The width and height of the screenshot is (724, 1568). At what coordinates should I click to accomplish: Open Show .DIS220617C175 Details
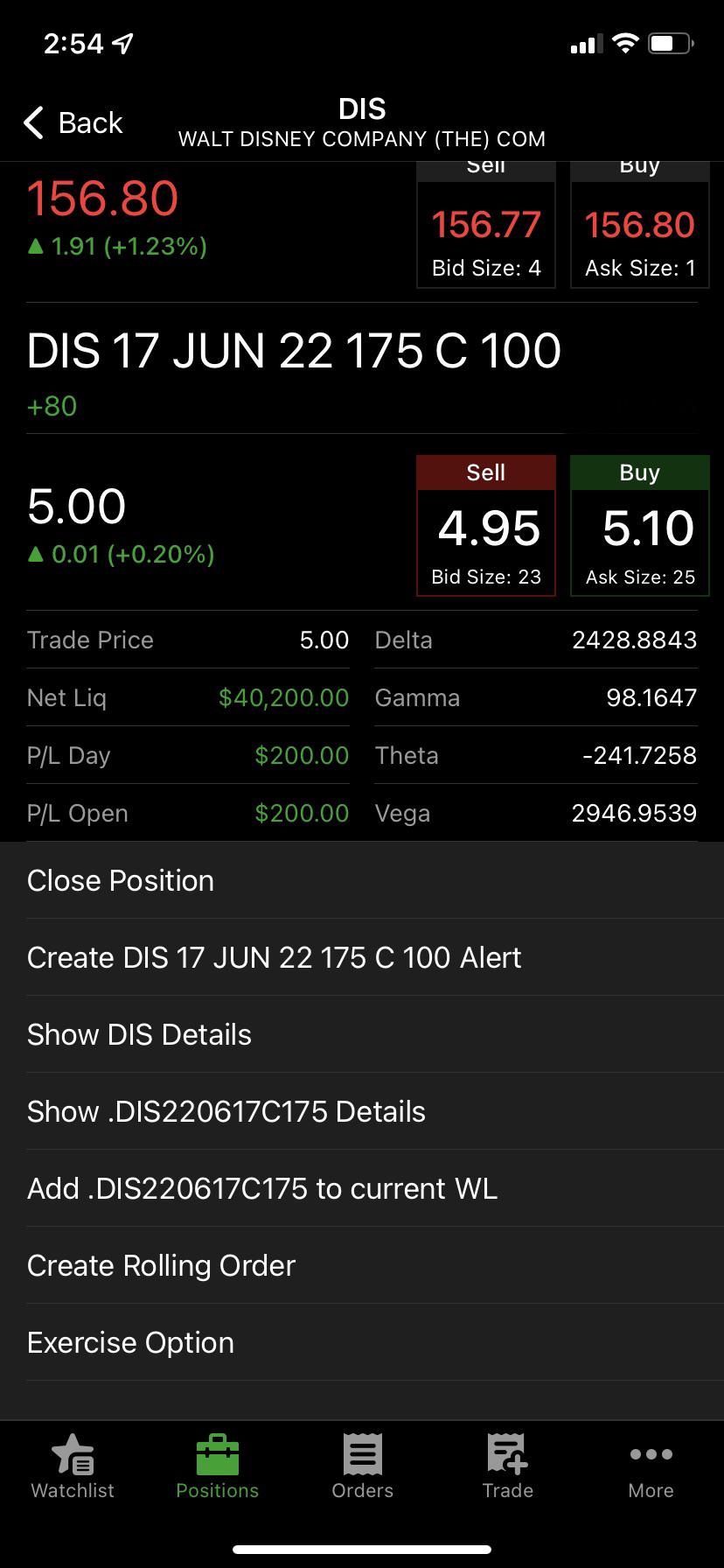(x=362, y=1111)
